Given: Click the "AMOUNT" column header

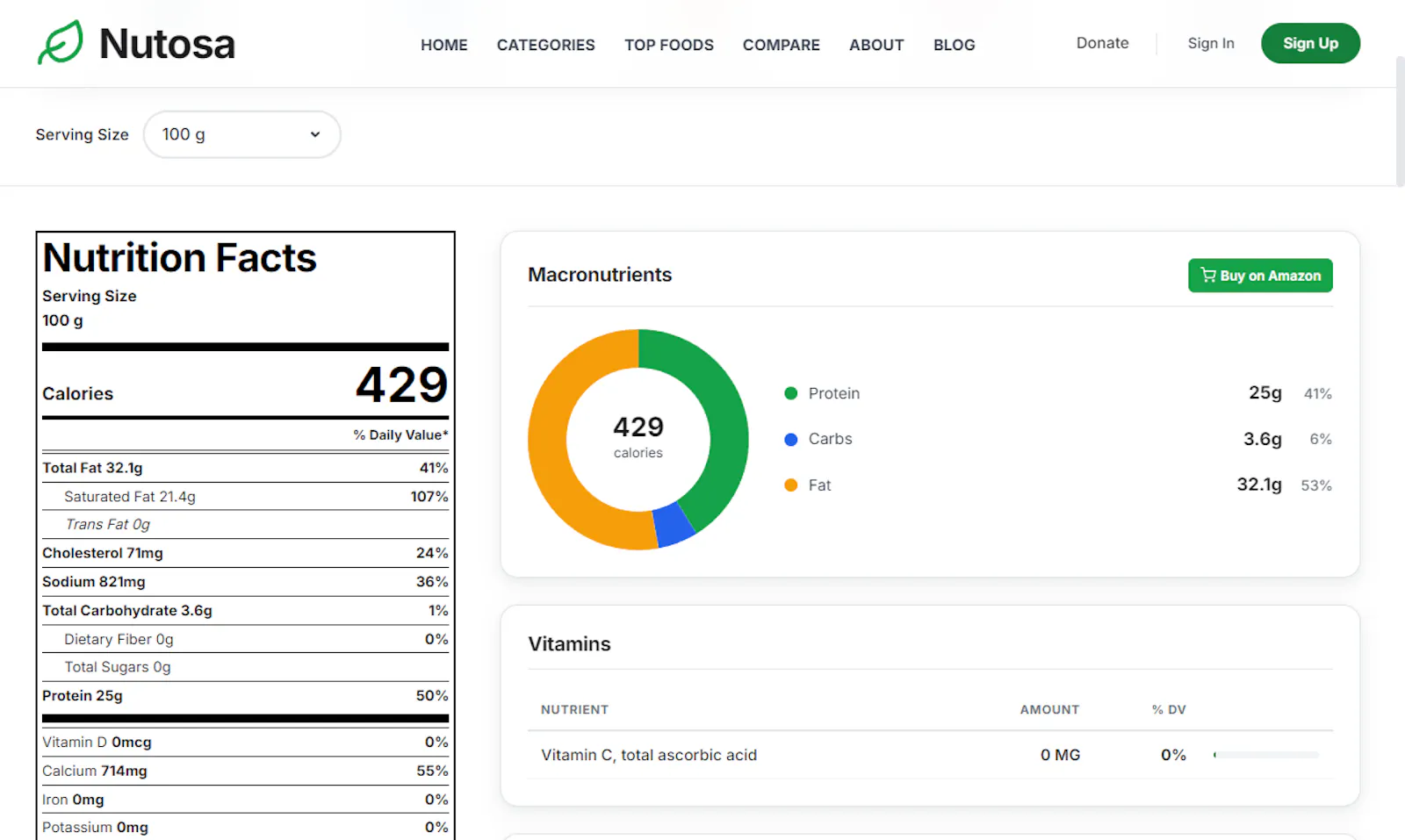Looking at the screenshot, I should 1049,709.
